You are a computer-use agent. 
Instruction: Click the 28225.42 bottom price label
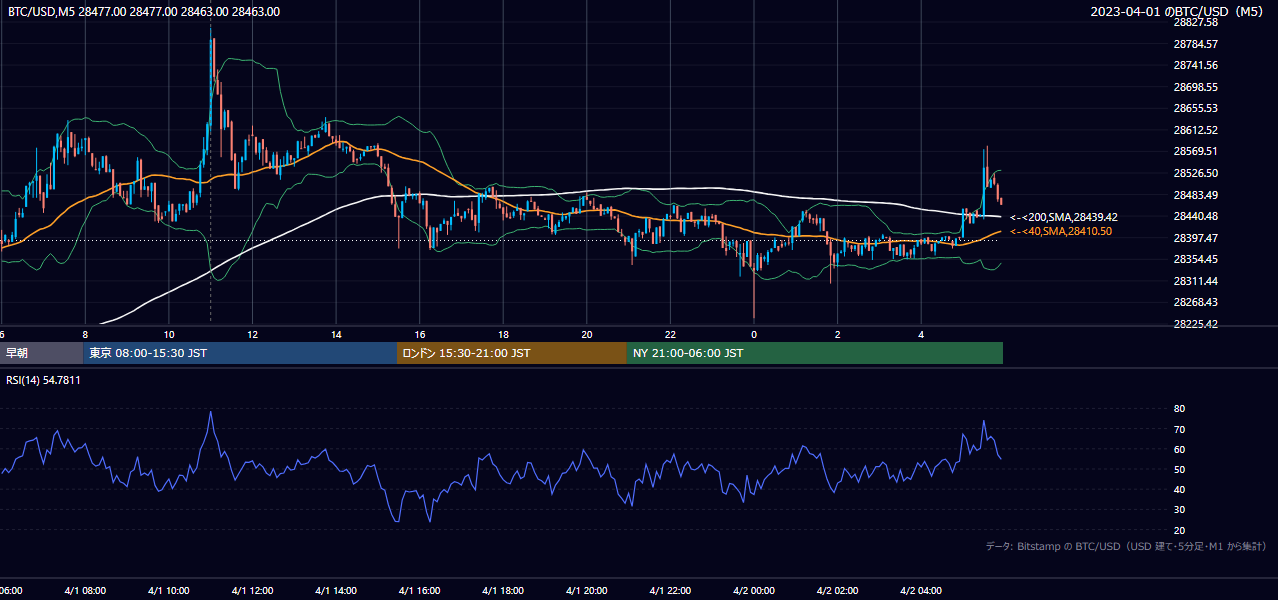pos(1195,324)
